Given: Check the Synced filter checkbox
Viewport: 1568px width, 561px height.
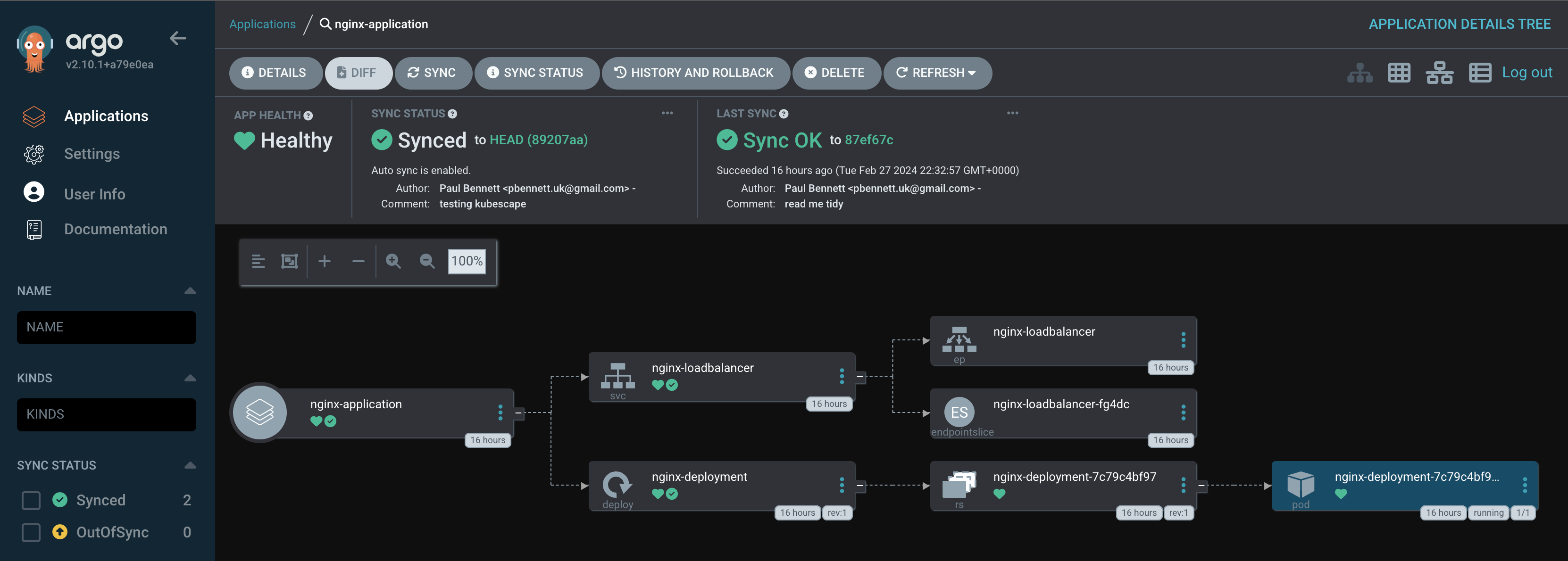Looking at the screenshot, I should point(31,500).
